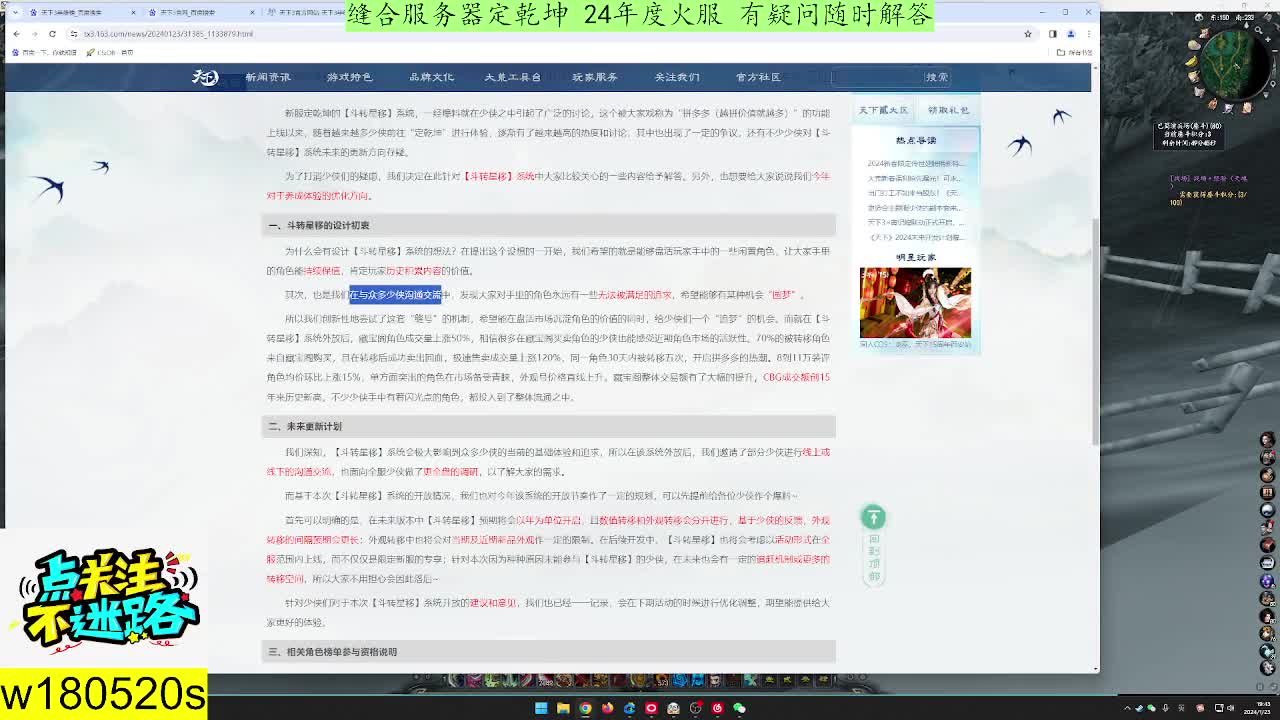
Task: Open the bookmarks folder at far right
Action: (x=1076, y=52)
